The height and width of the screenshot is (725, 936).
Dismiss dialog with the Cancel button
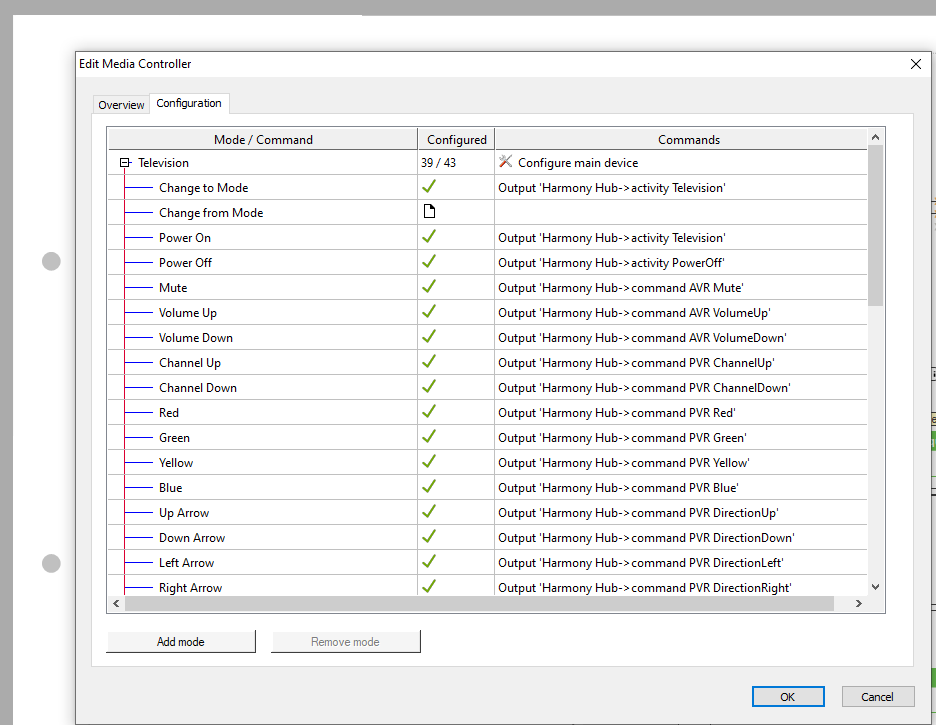coord(877,697)
